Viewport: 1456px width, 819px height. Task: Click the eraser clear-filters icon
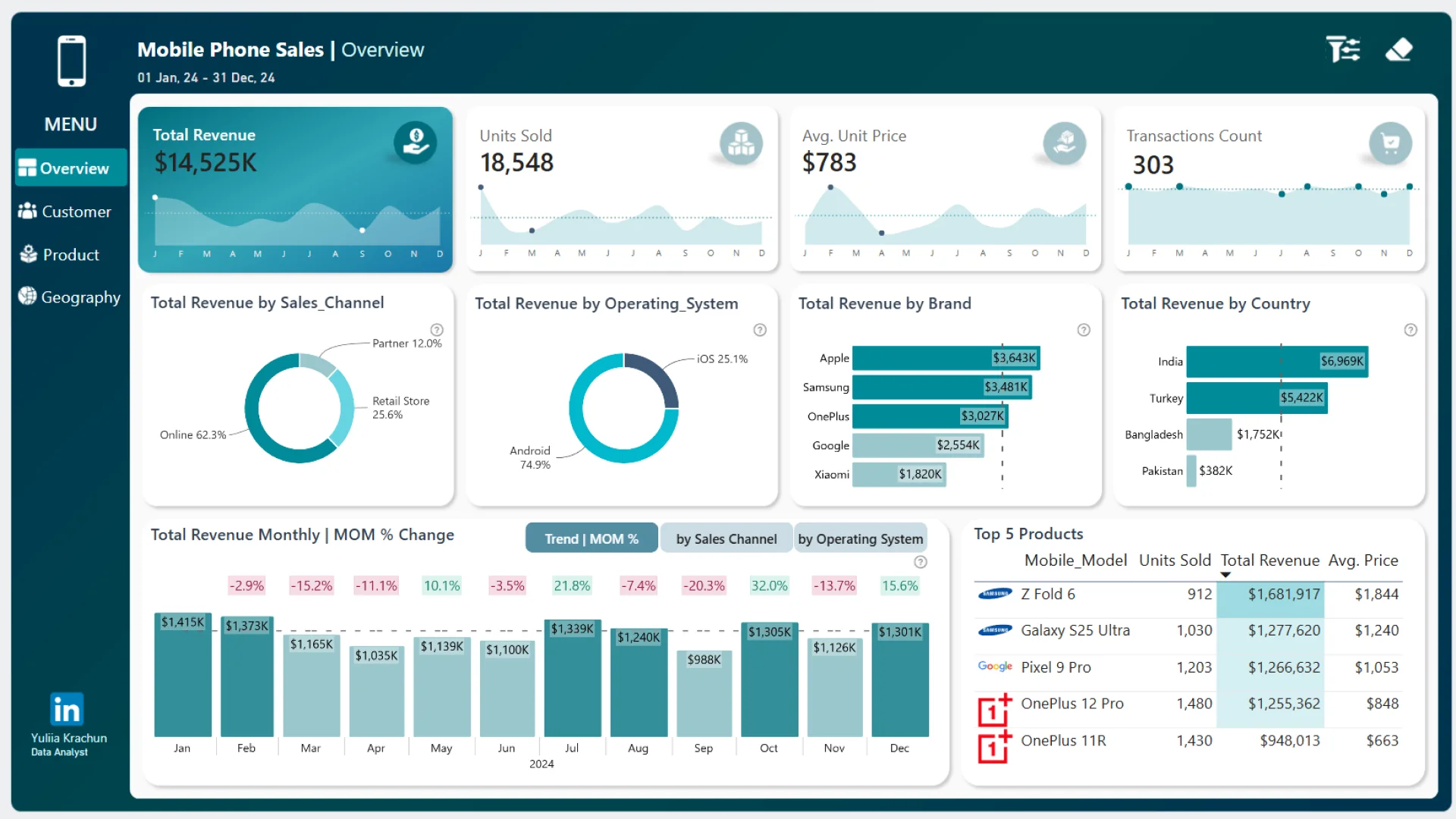pyautogui.click(x=1398, y=50)
